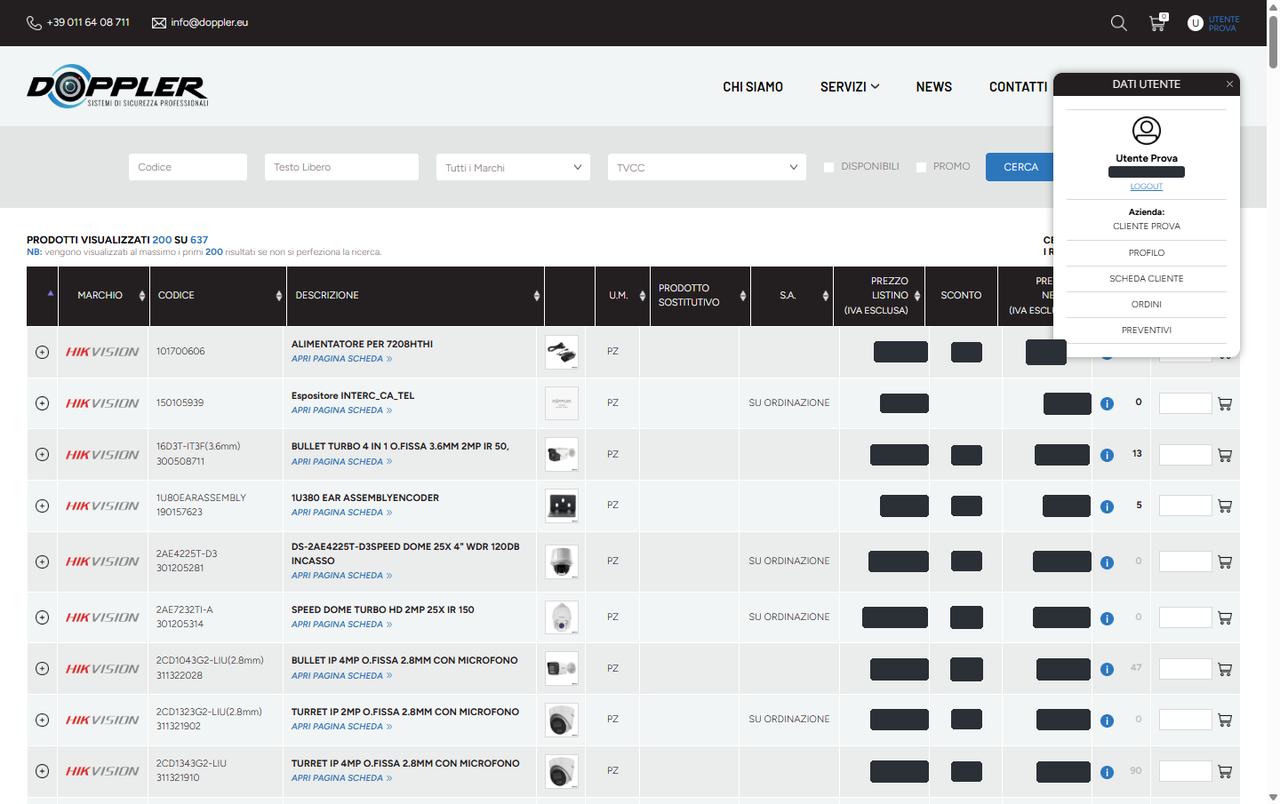Open thumbnail of SPEED DOME TURBO HD 2MP
Viewport: 1280px width, 804px height.
tap(562, 617)
